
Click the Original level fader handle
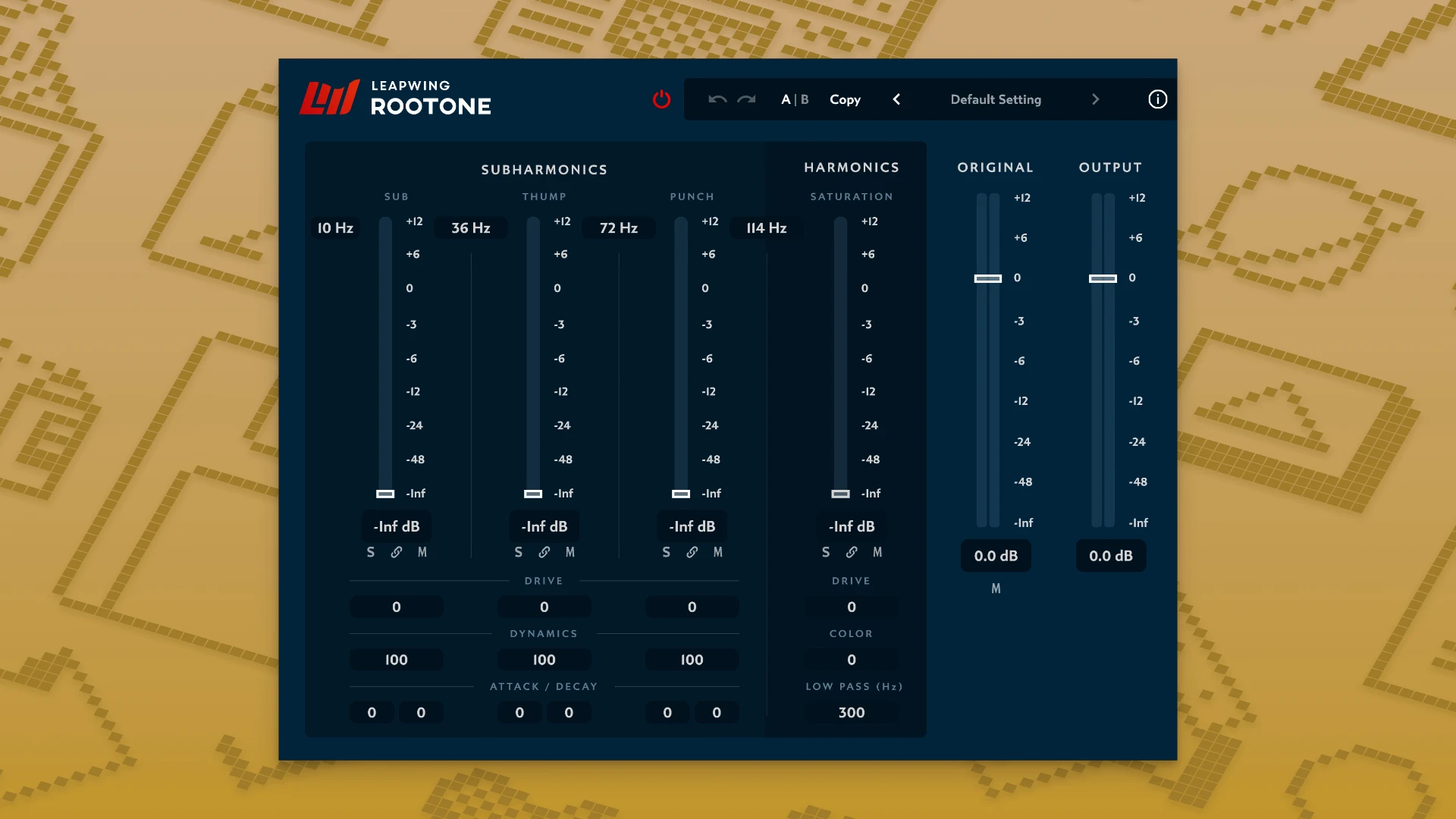coord(988,278)
